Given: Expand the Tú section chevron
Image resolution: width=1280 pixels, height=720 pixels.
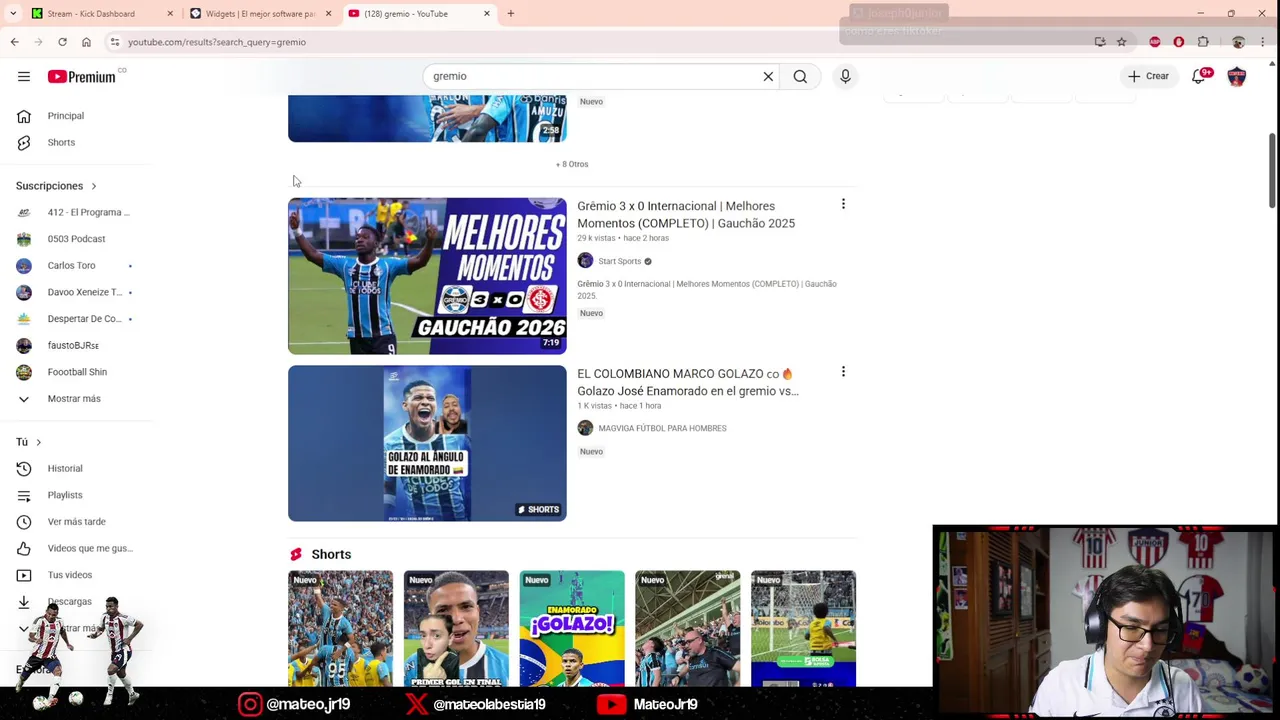Looking at the screenshot, I should 39,442.
